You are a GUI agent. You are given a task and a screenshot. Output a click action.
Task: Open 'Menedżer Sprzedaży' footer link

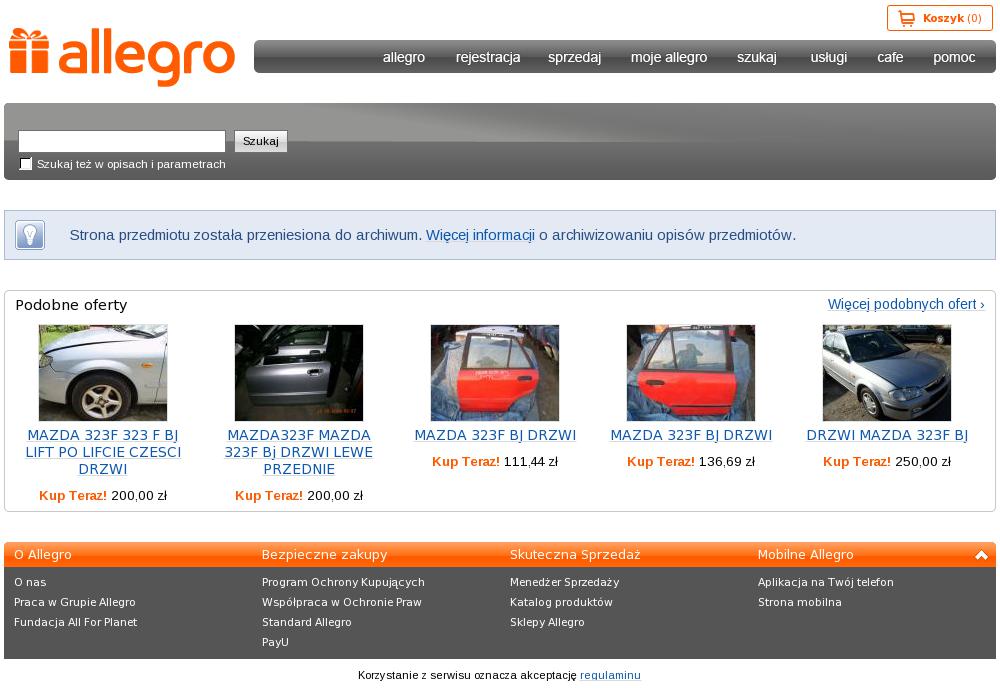point(564,582)
